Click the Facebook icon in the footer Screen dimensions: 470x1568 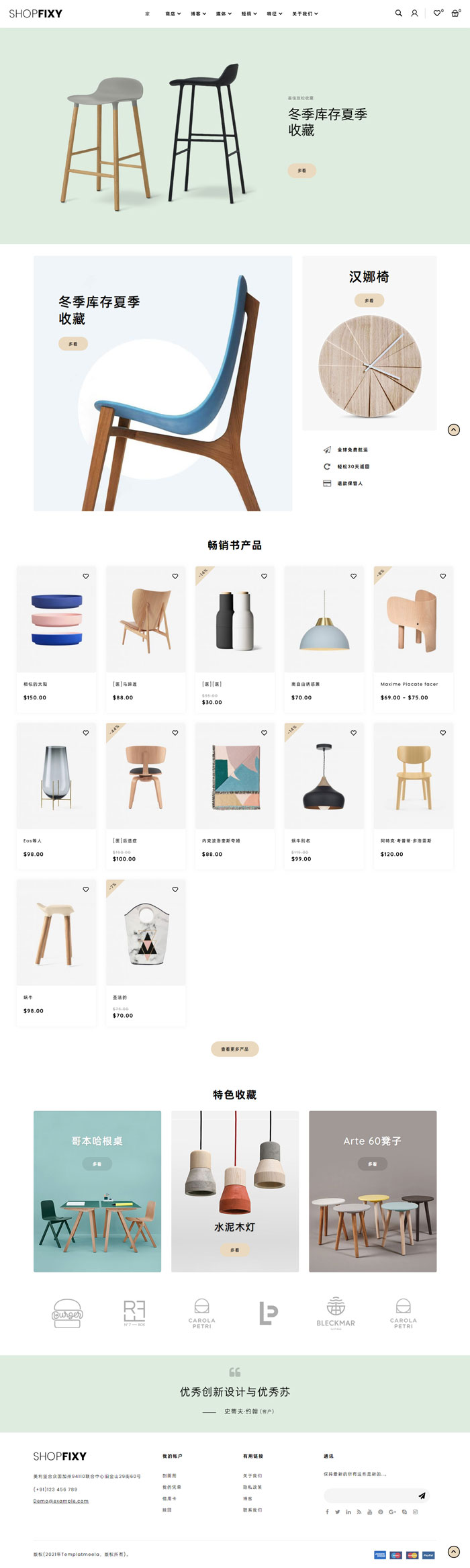click(x=327, y=1512)
